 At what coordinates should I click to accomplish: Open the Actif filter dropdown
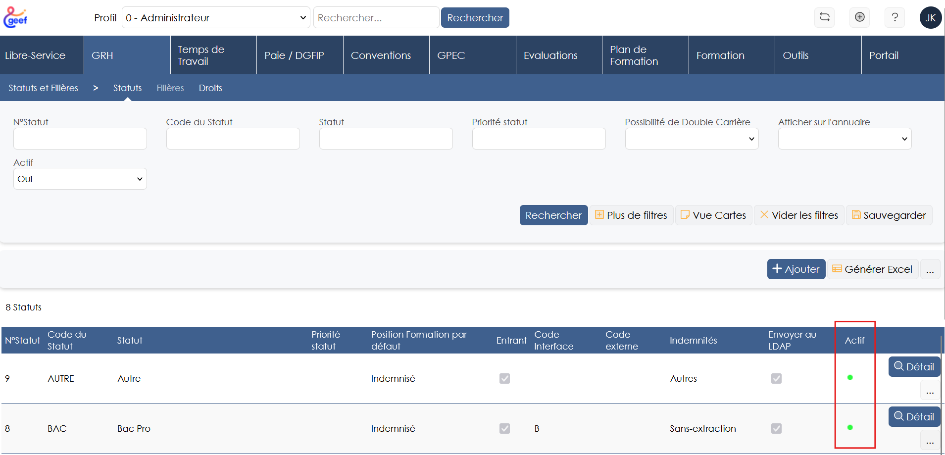click(x=80, y=179)
